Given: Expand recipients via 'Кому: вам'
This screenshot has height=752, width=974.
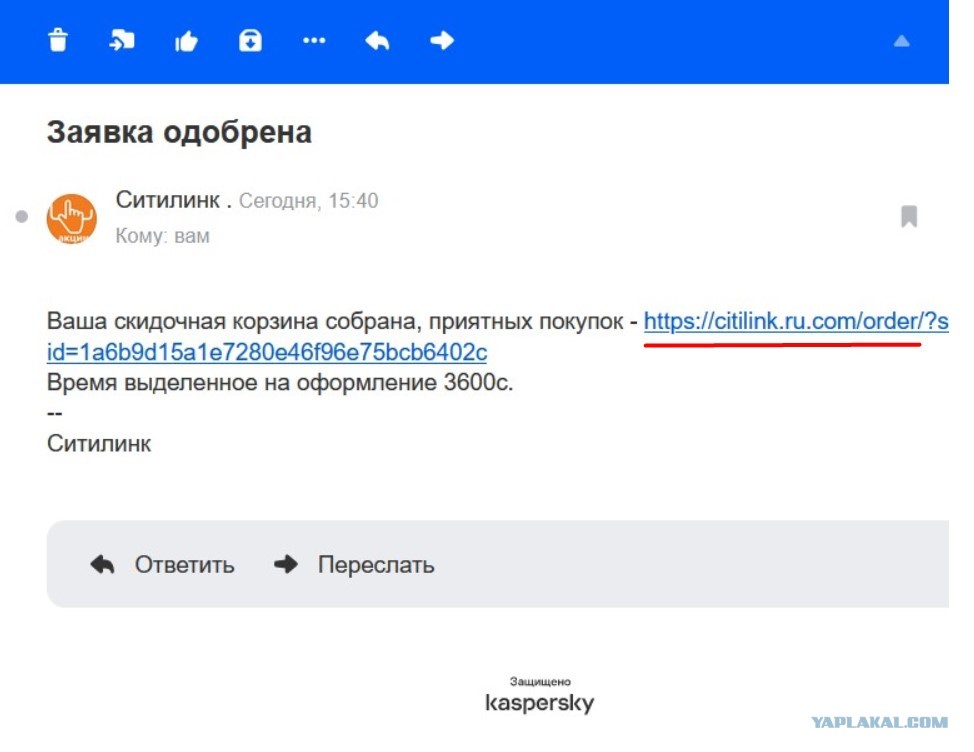Looking at the screenshot, I should [x=163, y=236].
